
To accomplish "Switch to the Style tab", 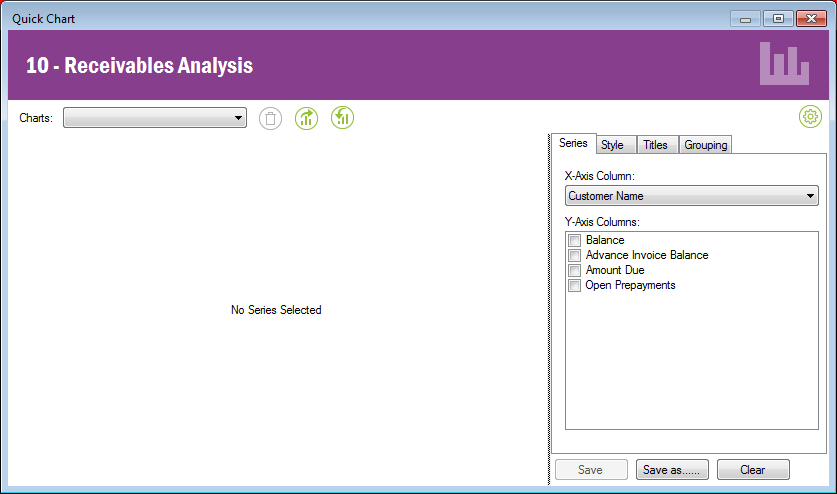I will click(612, 145).
